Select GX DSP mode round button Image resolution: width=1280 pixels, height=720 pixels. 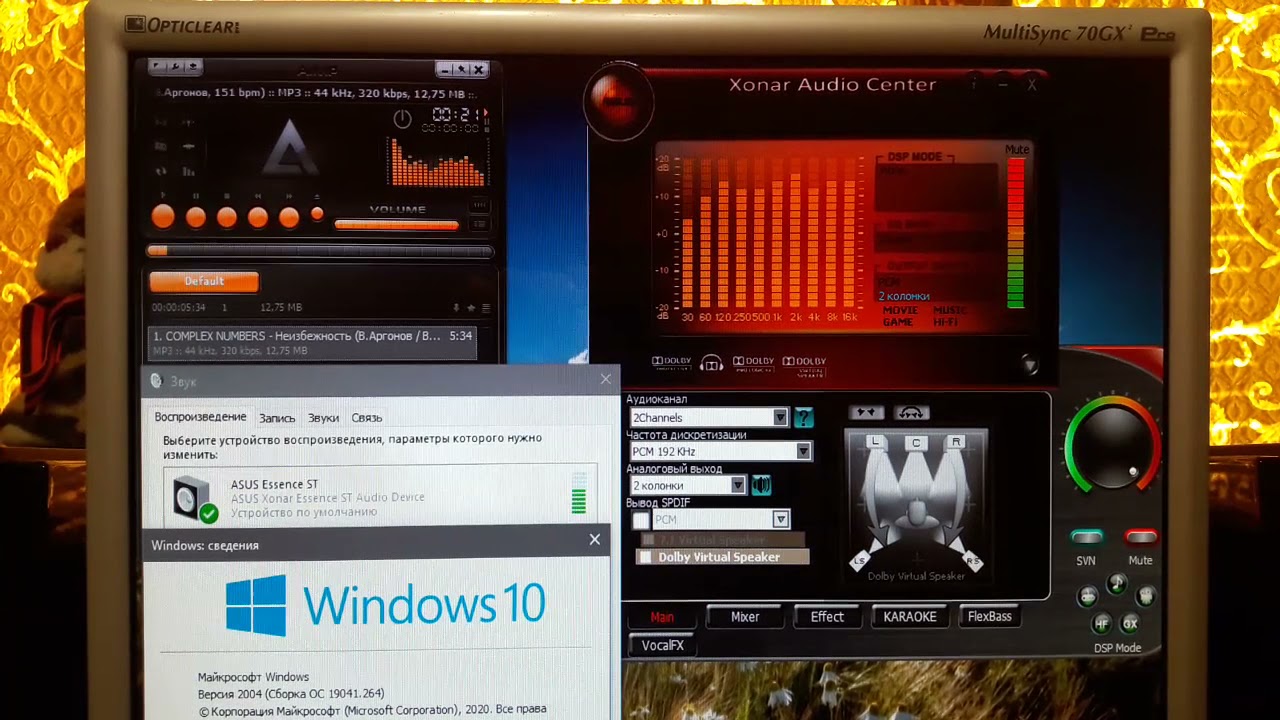point(1130,623)
